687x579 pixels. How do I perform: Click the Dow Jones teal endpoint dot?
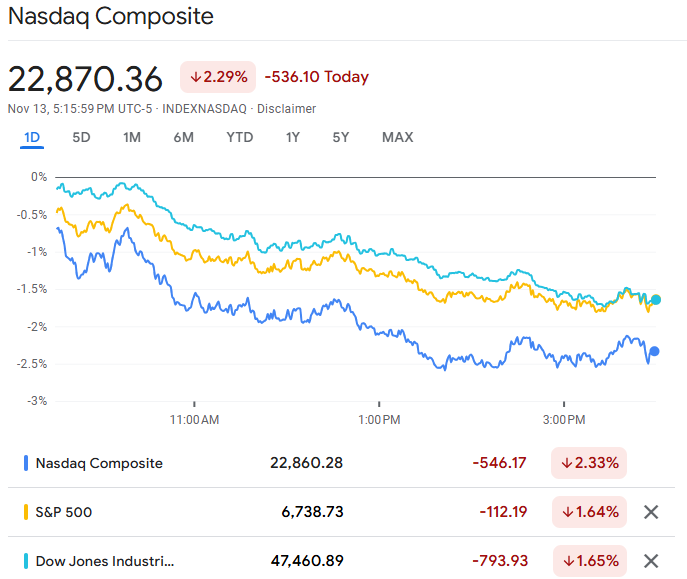coord(656,299)
